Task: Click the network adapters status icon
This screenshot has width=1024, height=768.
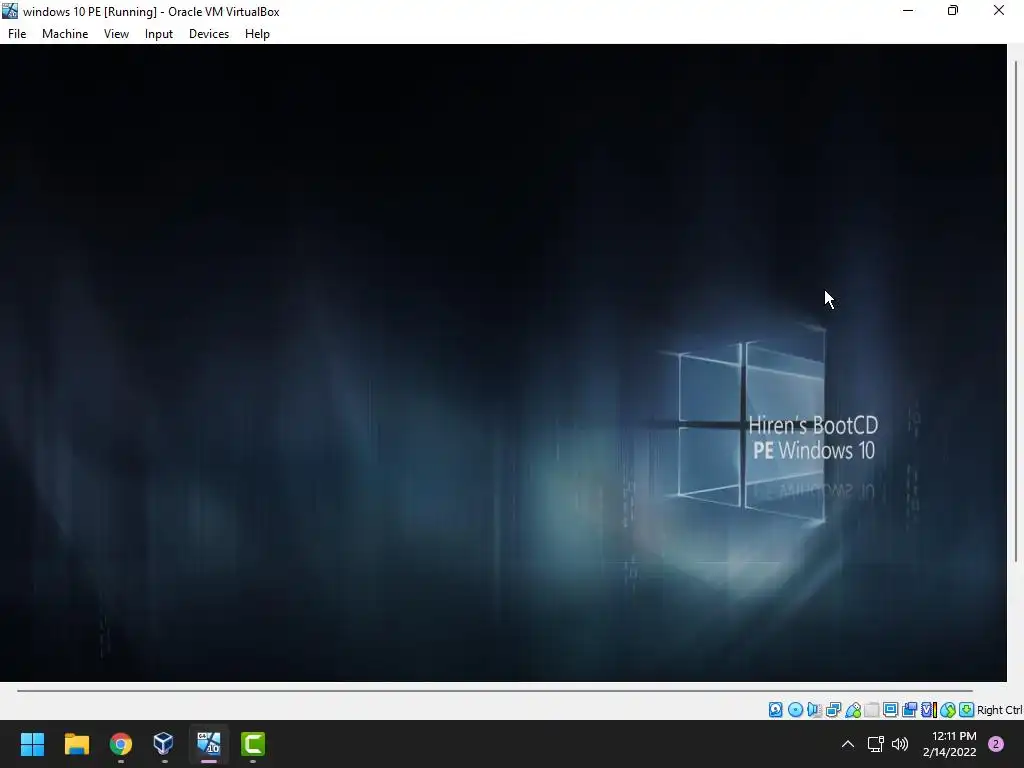Action: [x=833, y=710]
